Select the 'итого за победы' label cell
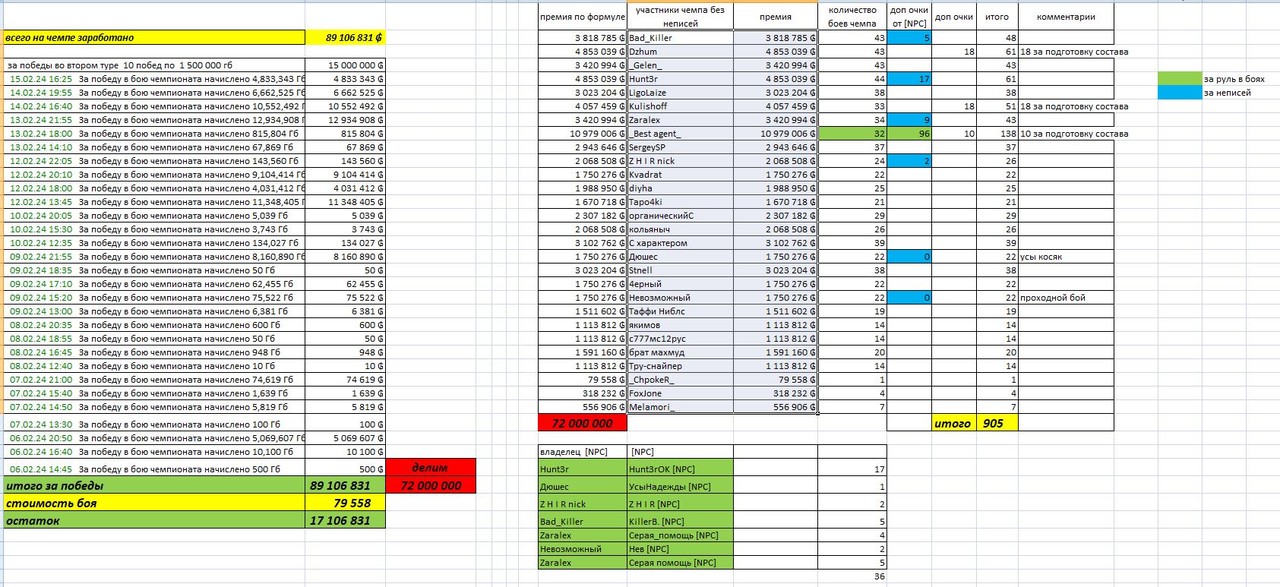This screenshot has height=587, width=1280. (x=153, y=485)
